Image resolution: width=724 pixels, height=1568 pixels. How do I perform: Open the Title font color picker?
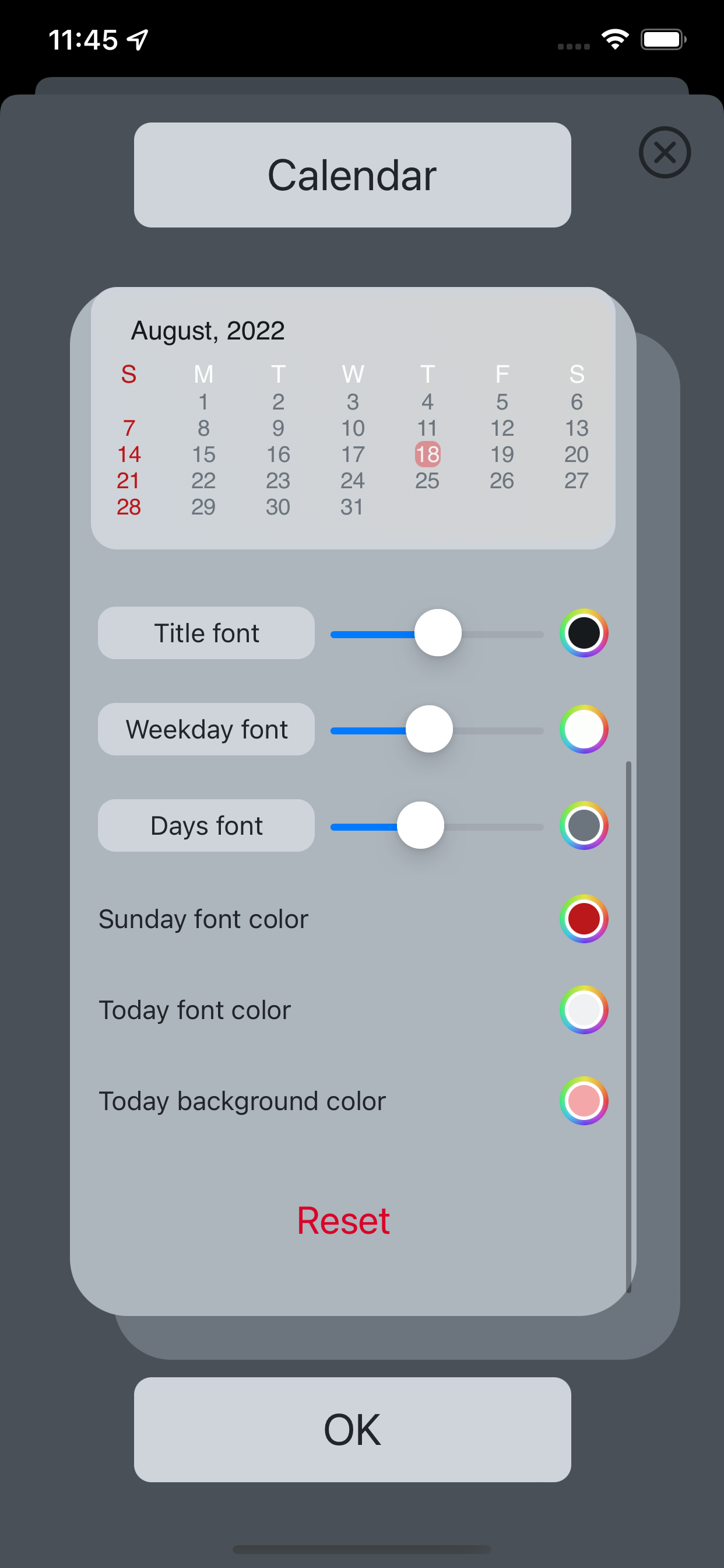click(x=584, y=632)
